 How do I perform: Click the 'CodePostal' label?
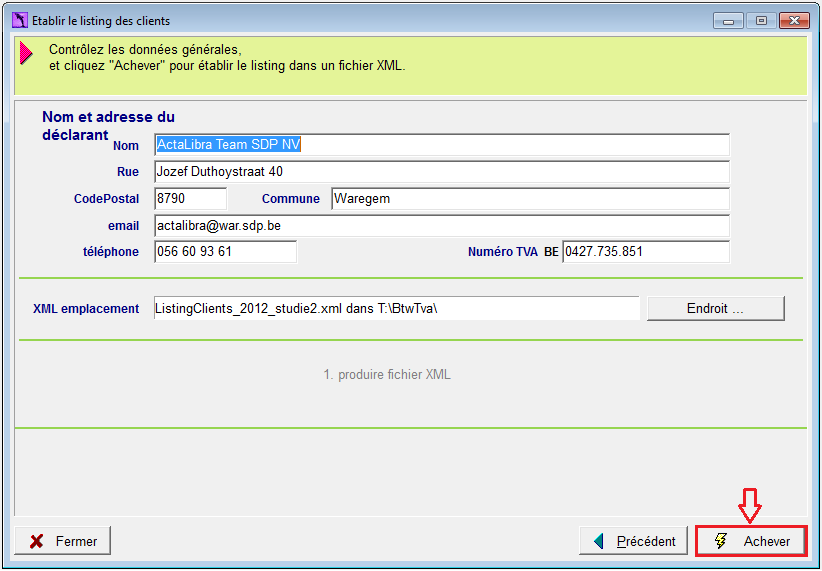106,199
